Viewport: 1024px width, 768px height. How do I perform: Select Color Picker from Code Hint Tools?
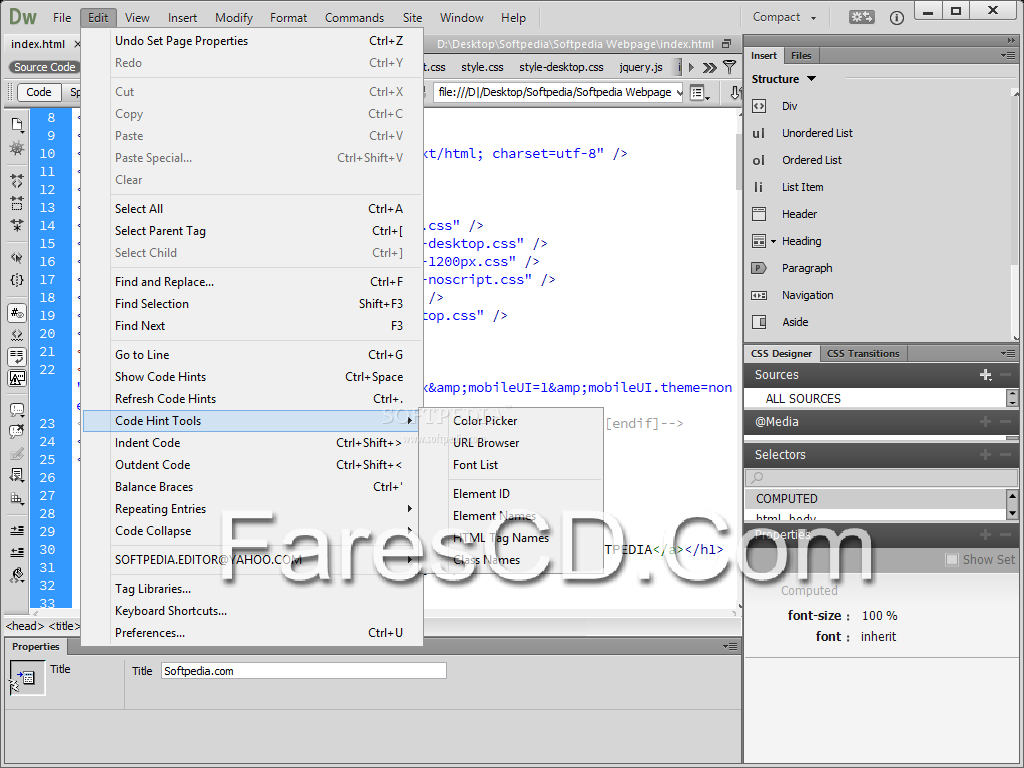[485, 421]
